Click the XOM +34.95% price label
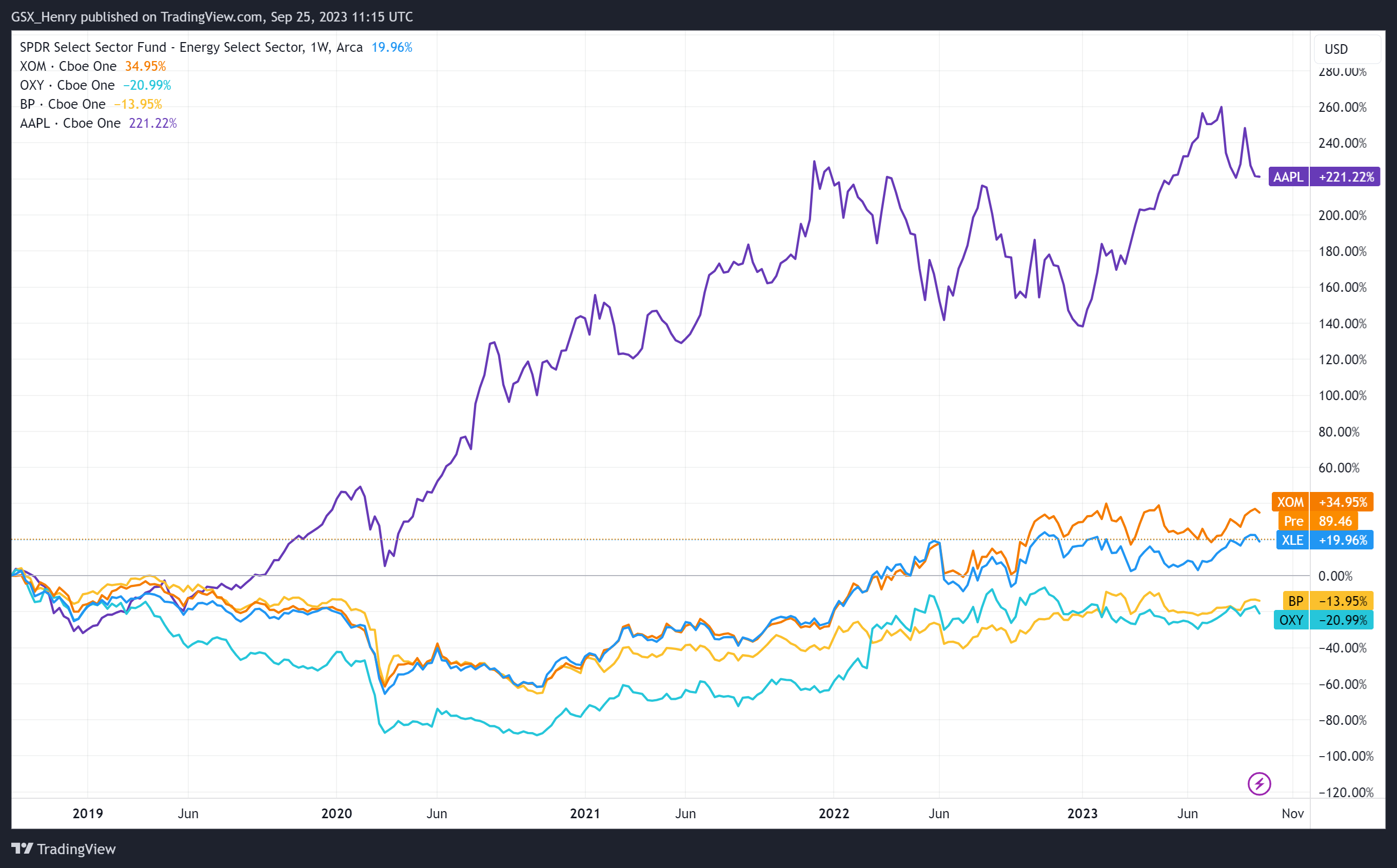Viewport: 1397px width, 868px height. click(1322, 502)
